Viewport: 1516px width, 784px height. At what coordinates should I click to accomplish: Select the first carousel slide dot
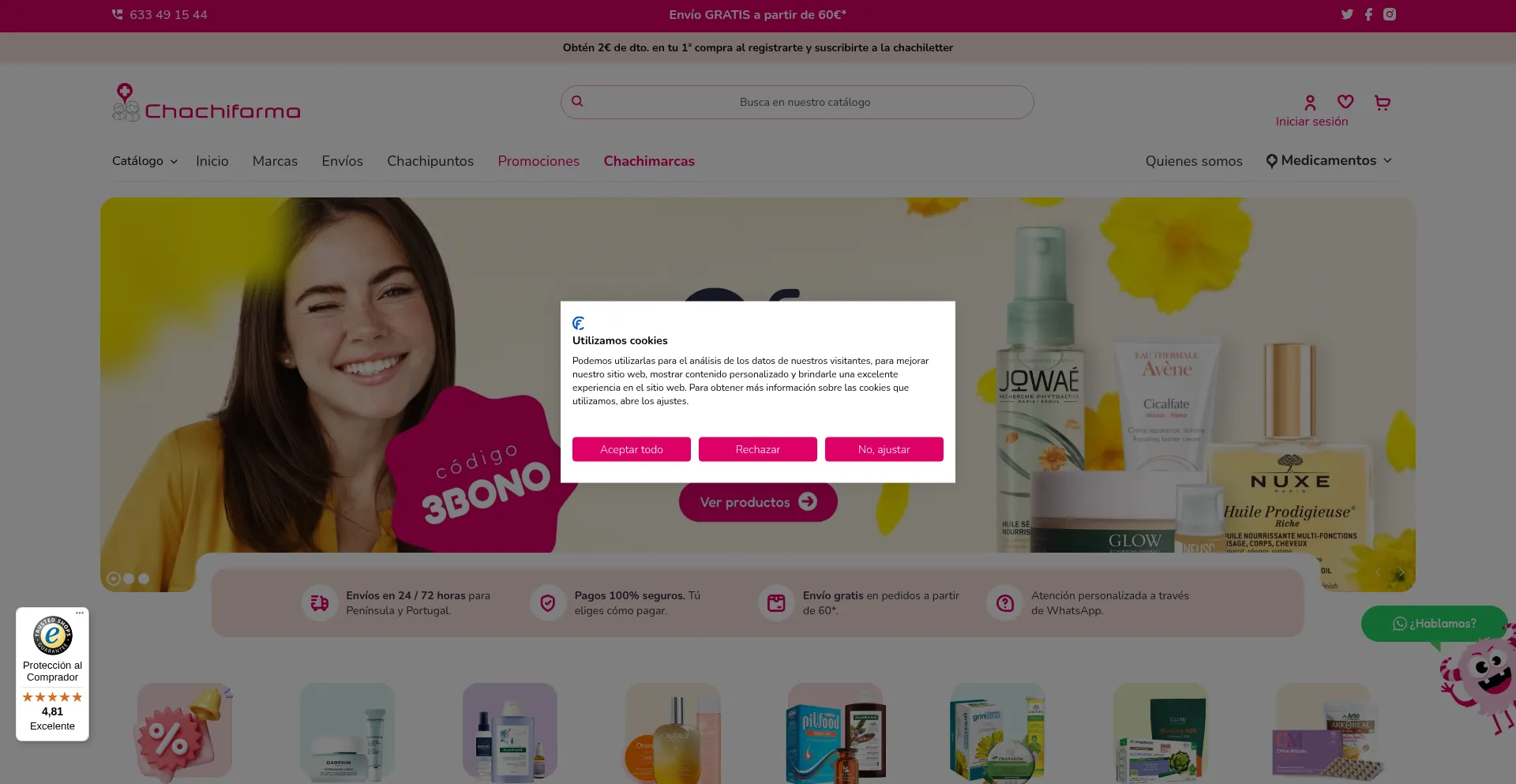point(114,579)
